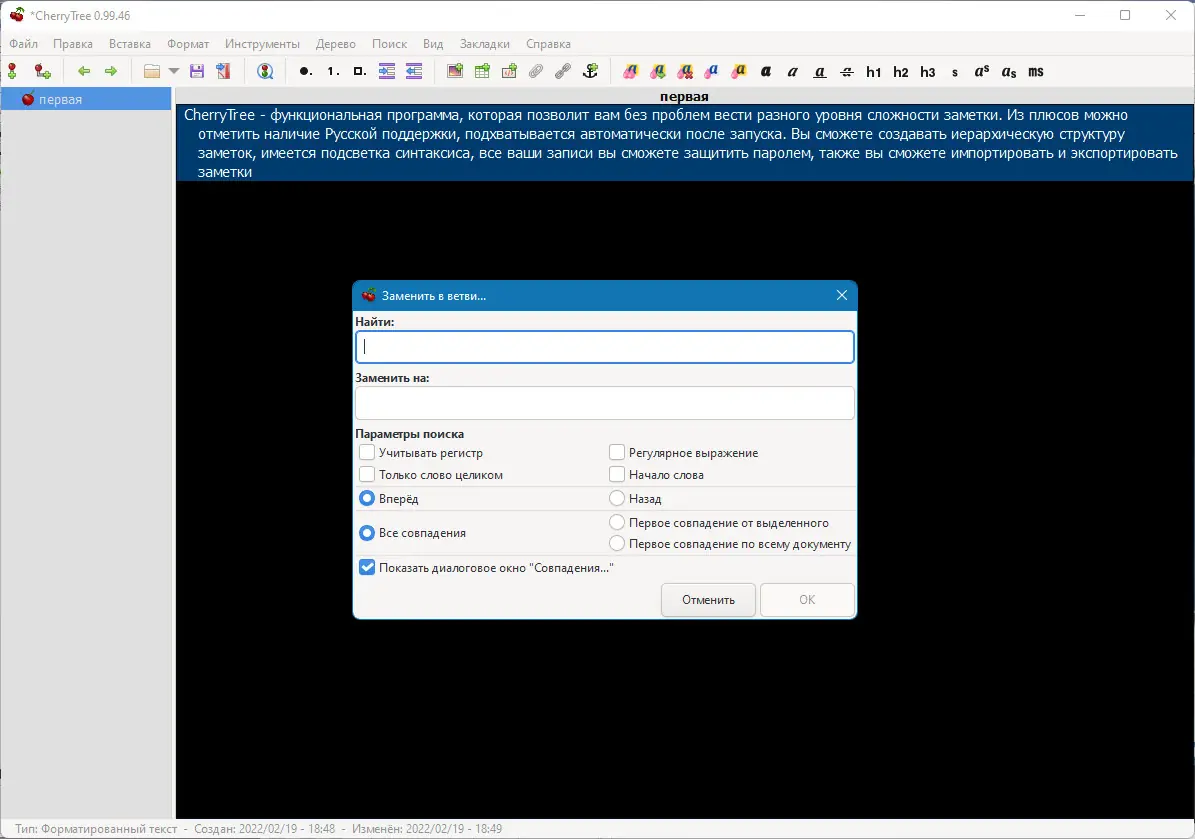Select the первая node in tree
Image resolution: width=1195 pixels, height=839 pixels.
[x=86, y=99]
